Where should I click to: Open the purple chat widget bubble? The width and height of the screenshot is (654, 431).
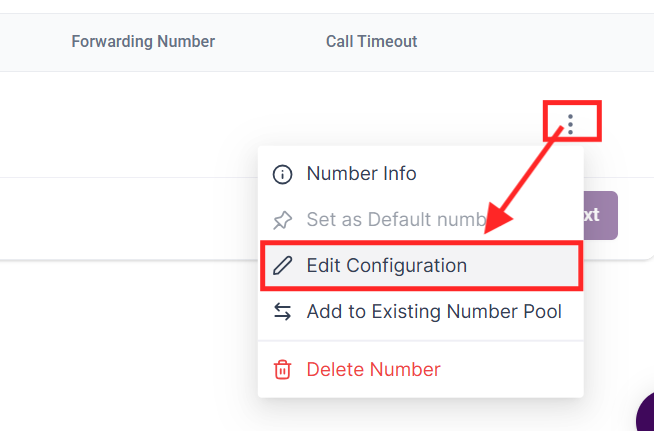tap(646, 414)
